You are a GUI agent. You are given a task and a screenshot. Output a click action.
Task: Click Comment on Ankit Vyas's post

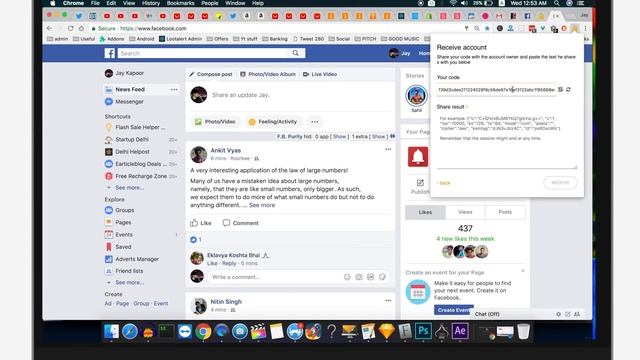241,223
